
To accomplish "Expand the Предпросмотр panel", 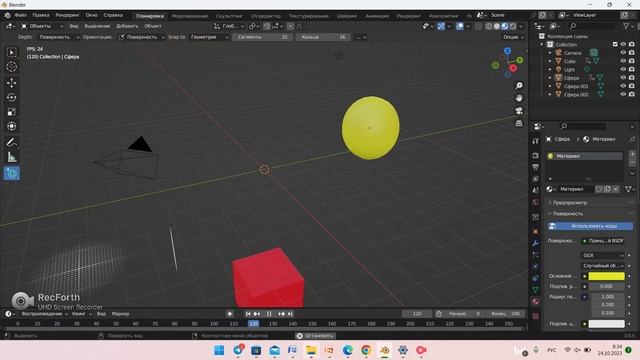I will (x=569, y=202).
